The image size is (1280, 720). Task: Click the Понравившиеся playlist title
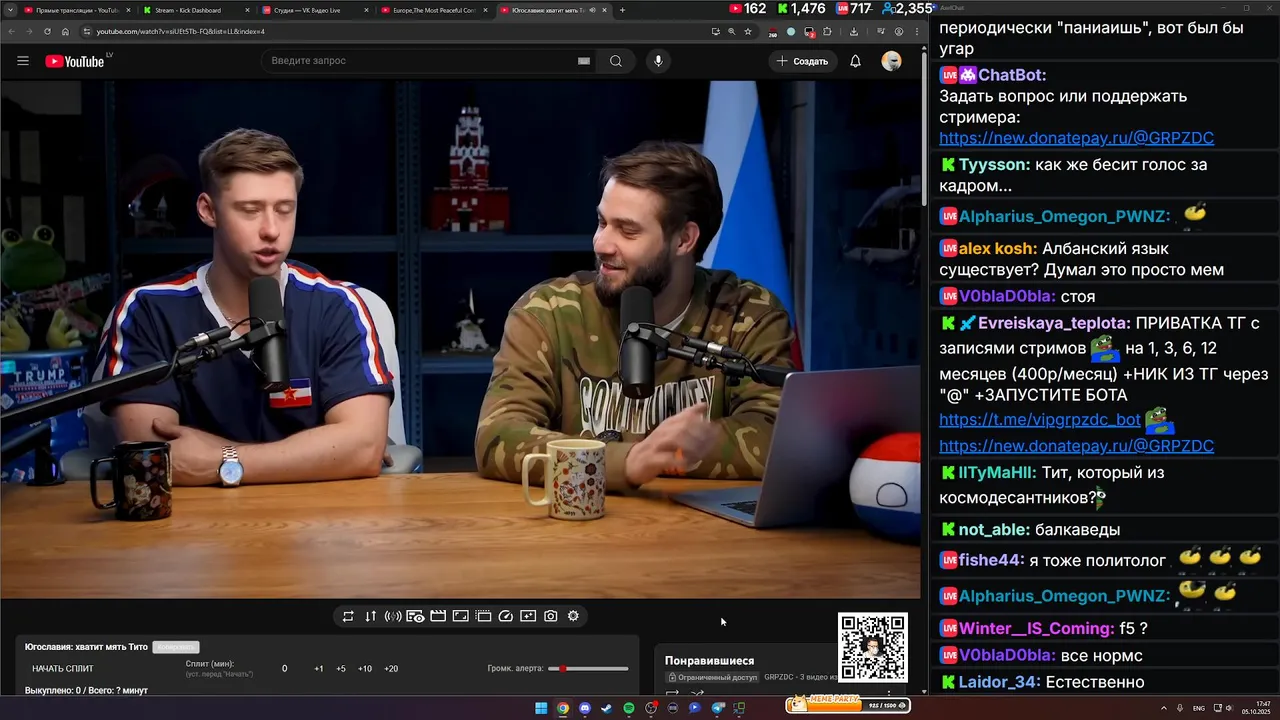pos(709,660)
